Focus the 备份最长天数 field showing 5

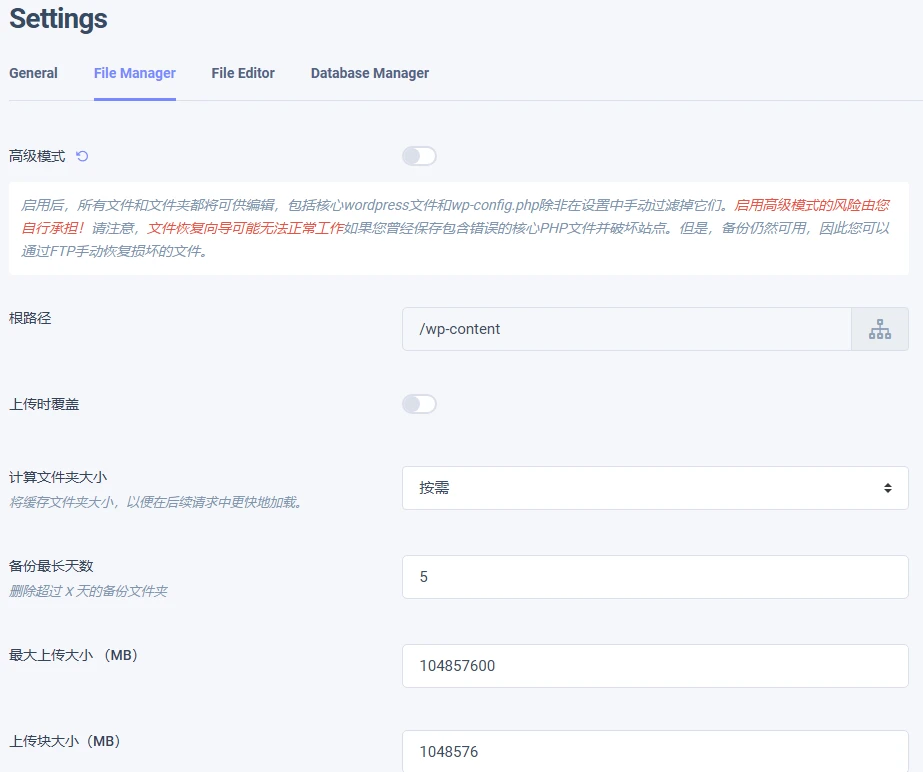tap(655, 576)
